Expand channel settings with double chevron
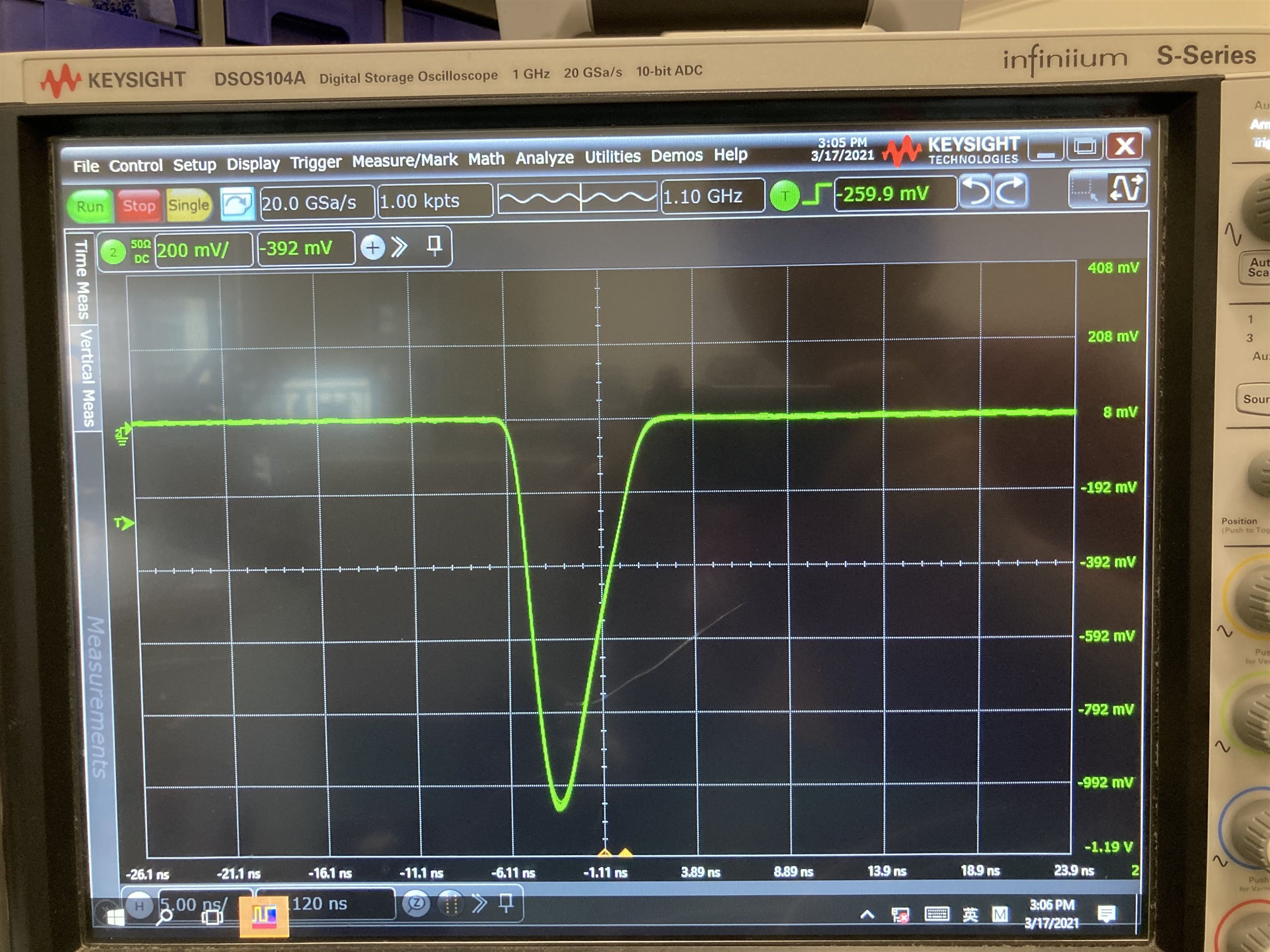The image size is (1270, 952). (399, 247)
